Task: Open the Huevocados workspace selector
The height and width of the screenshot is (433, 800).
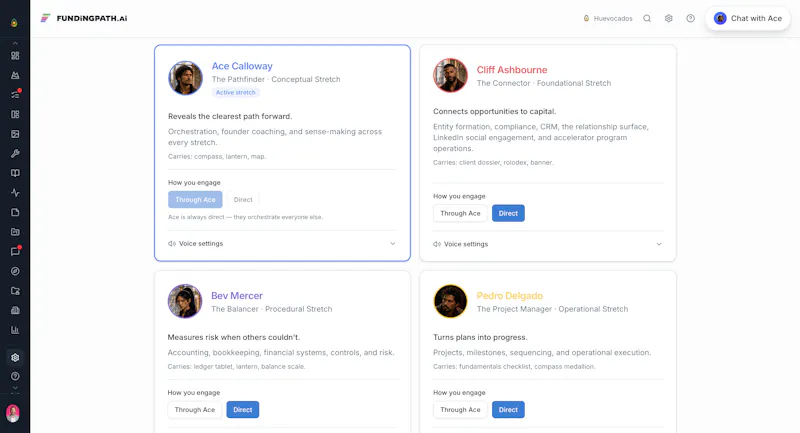Action: pos(608,18)
